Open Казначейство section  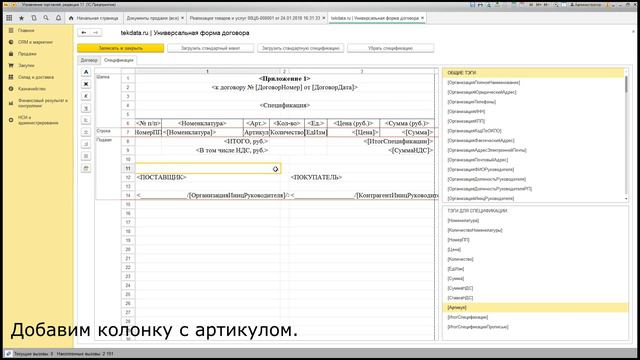32,89
